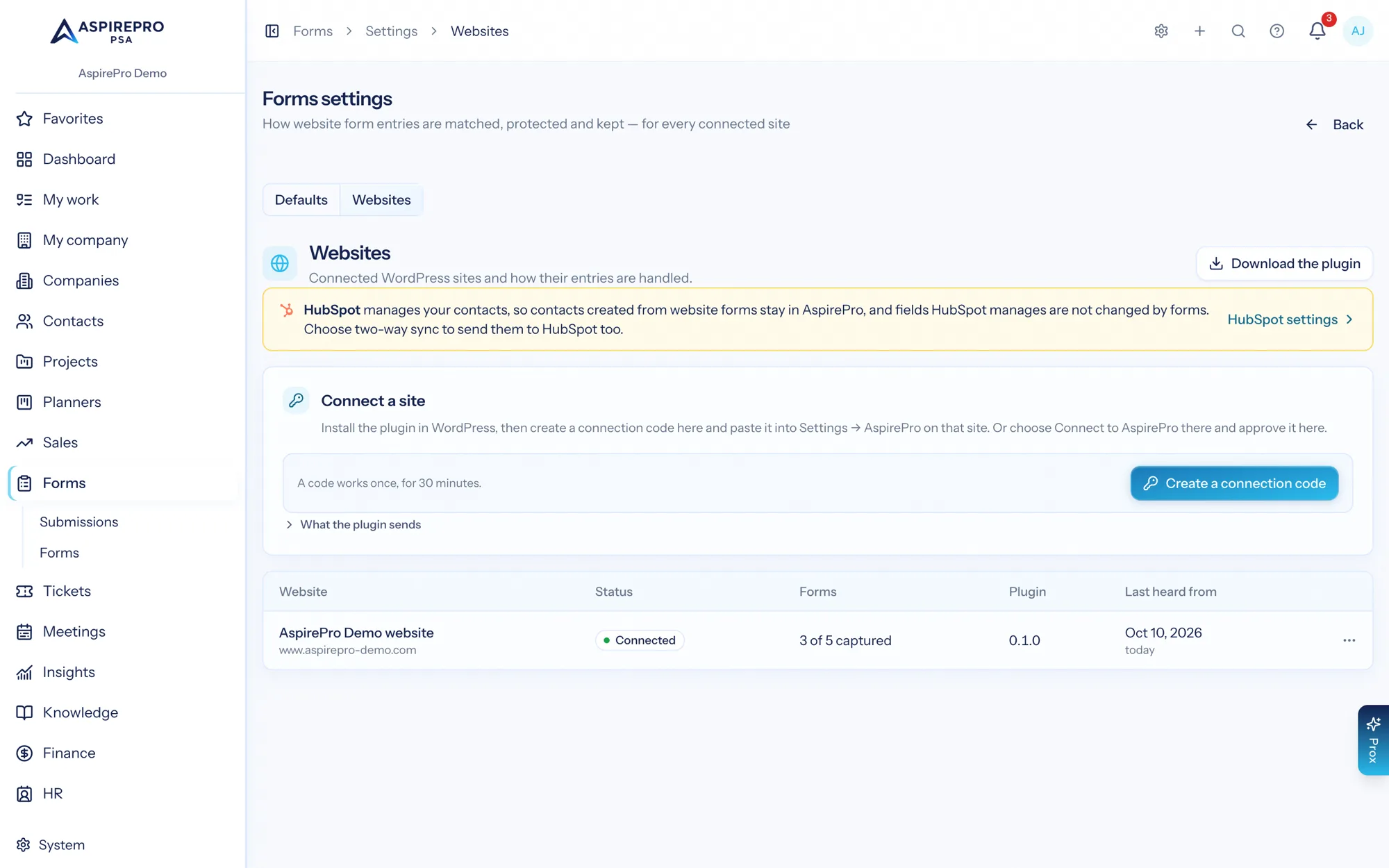Open My work in sidebar

pyautogui.click(x=124, y=200)
